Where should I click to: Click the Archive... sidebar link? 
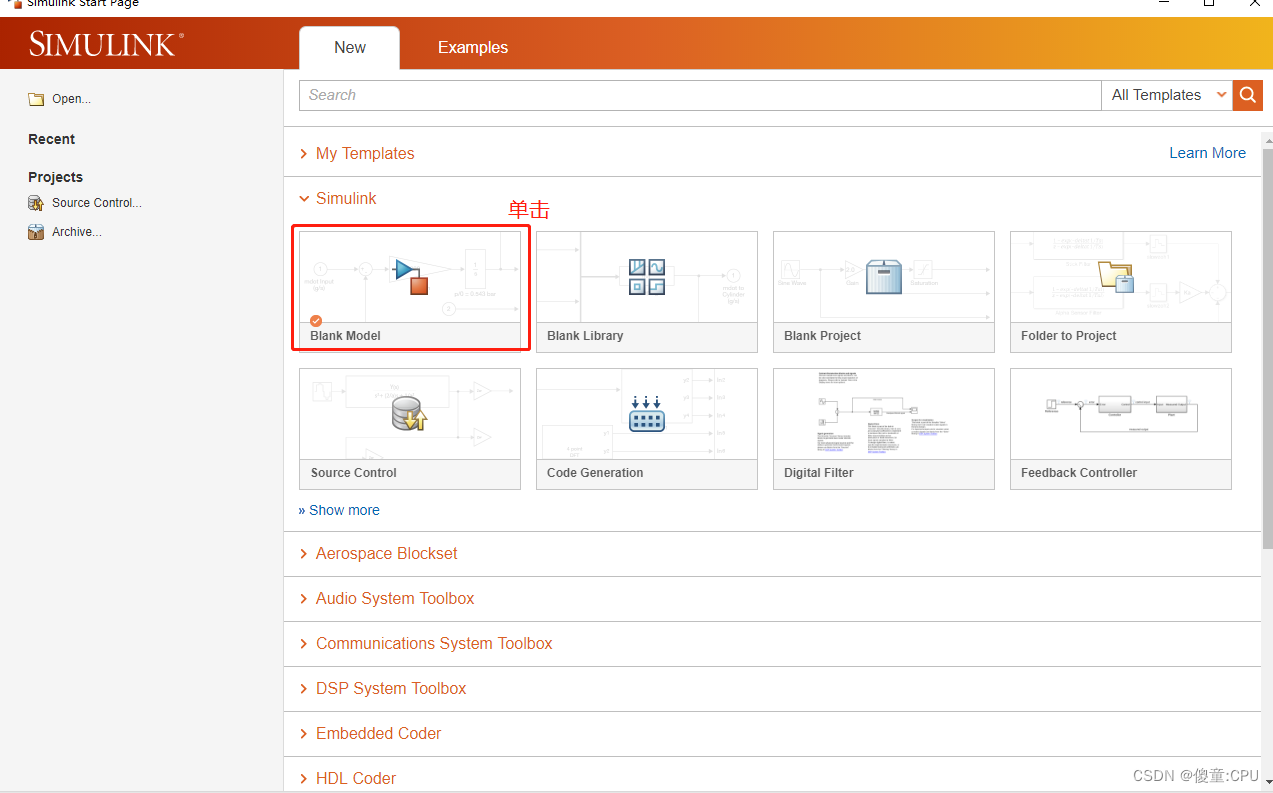click(77, 232)
